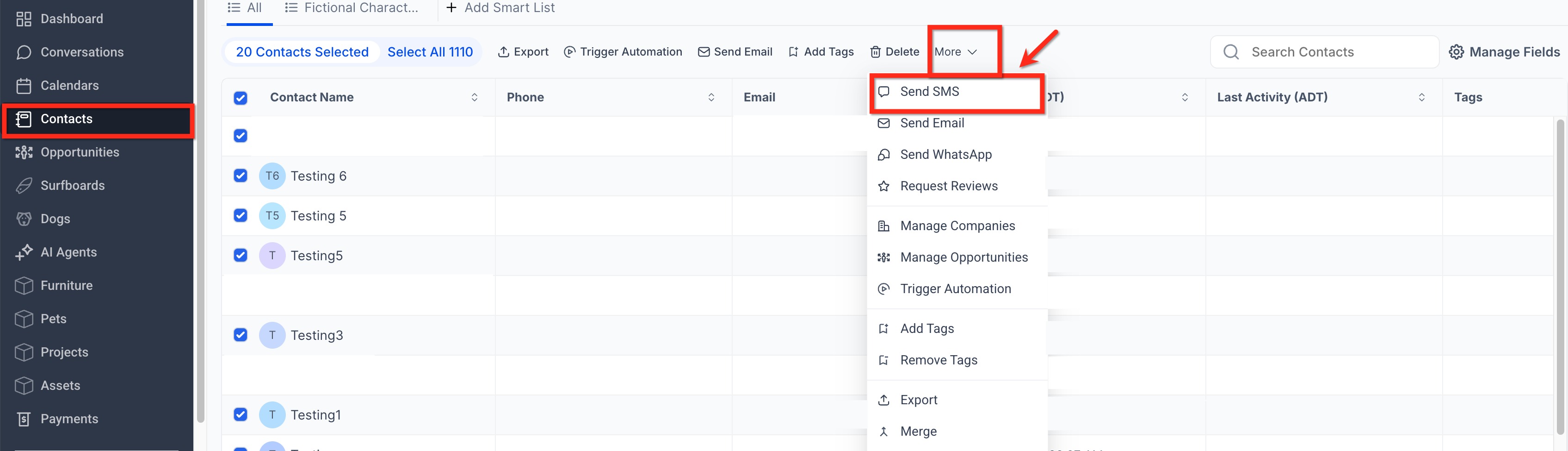Image resolution: width=1568 pixels, height=451 pixels.
Task: Focus the Search Contacts input field
Action: coord(1325,52)
